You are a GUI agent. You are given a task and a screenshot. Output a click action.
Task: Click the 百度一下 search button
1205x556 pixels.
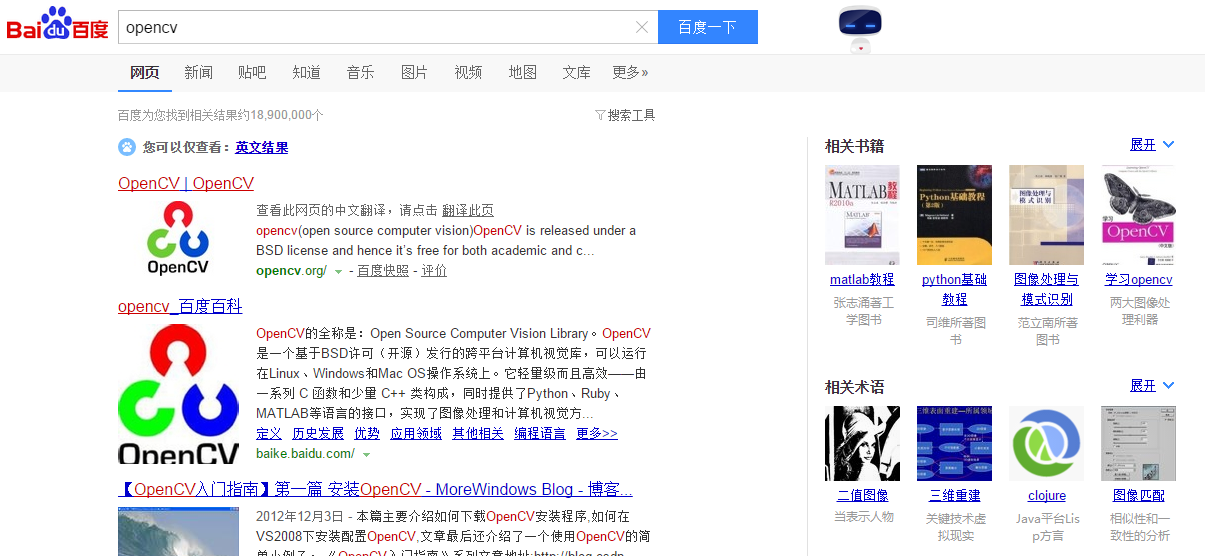coord(708,27)
